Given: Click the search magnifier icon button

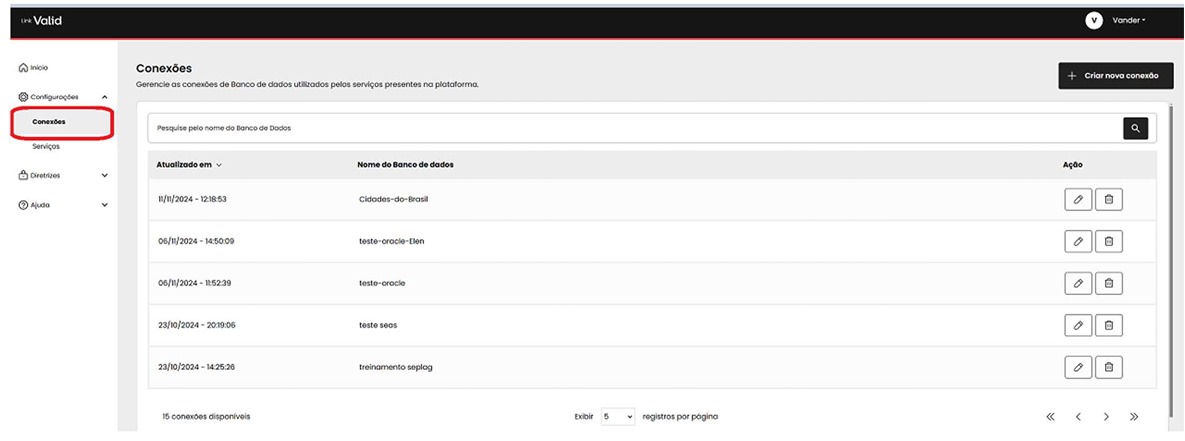Looking at the screenshot, I should click(1135, 128).
